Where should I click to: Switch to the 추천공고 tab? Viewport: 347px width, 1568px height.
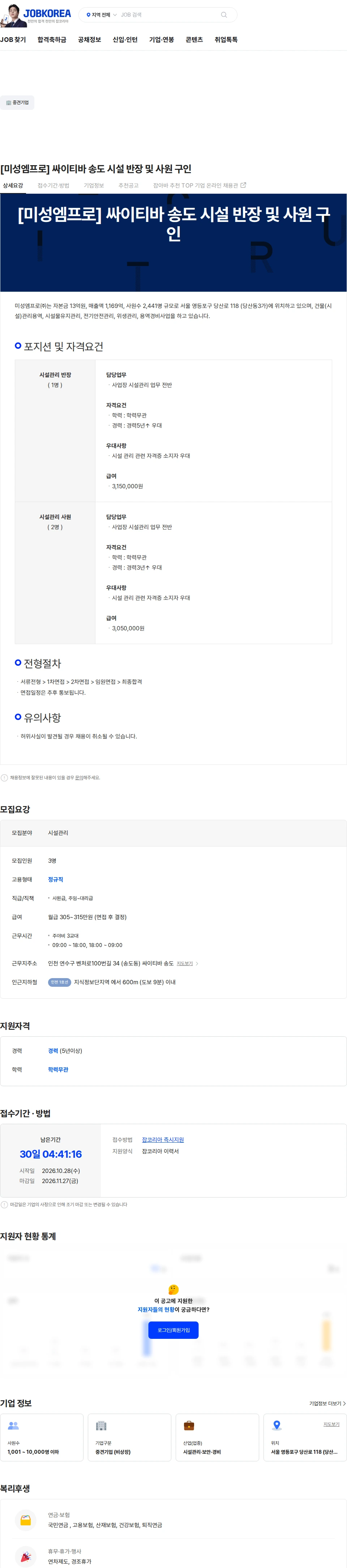pos(128,185)
